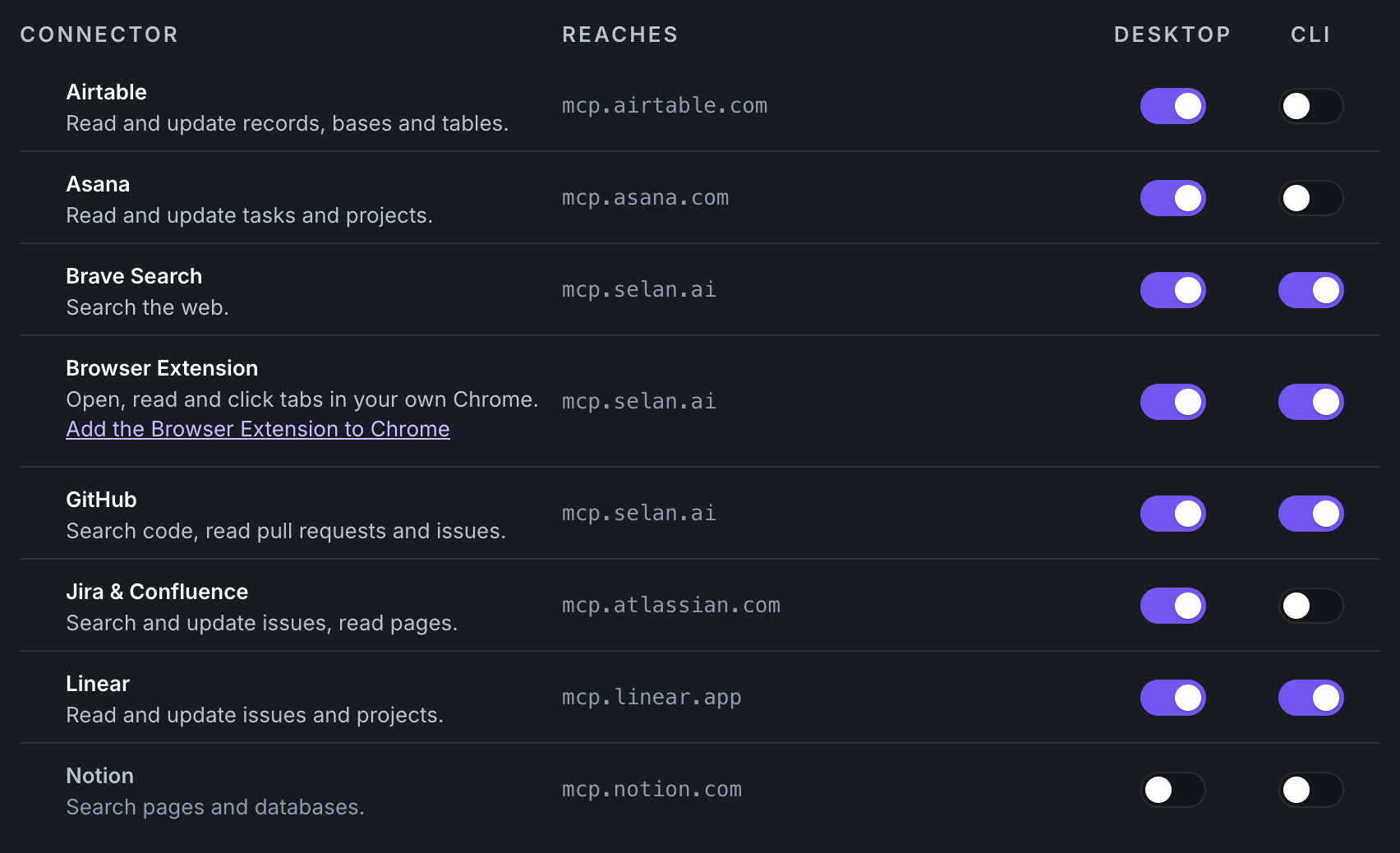Viewport: 1400px width, 853px height.
Task: Select the Airtable connector name
Action: (x=106, y=92)
